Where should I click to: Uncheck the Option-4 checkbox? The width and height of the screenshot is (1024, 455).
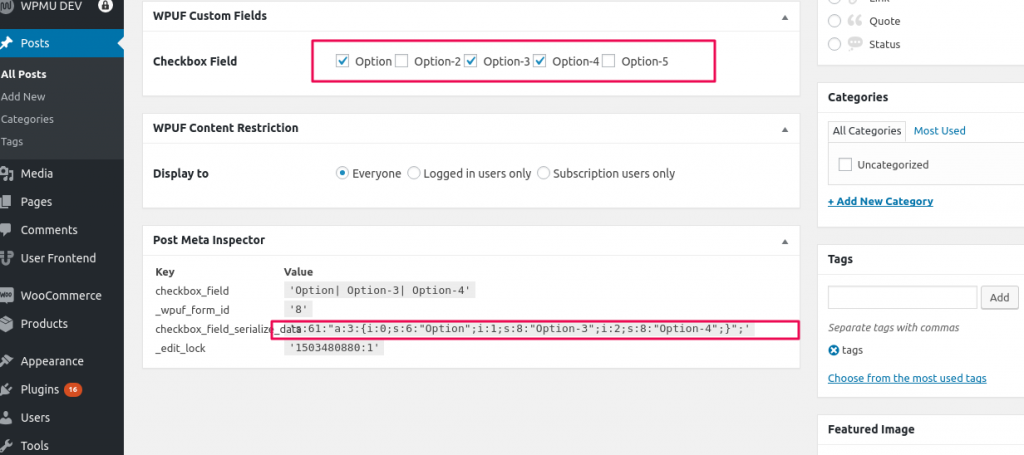point(539,61)
